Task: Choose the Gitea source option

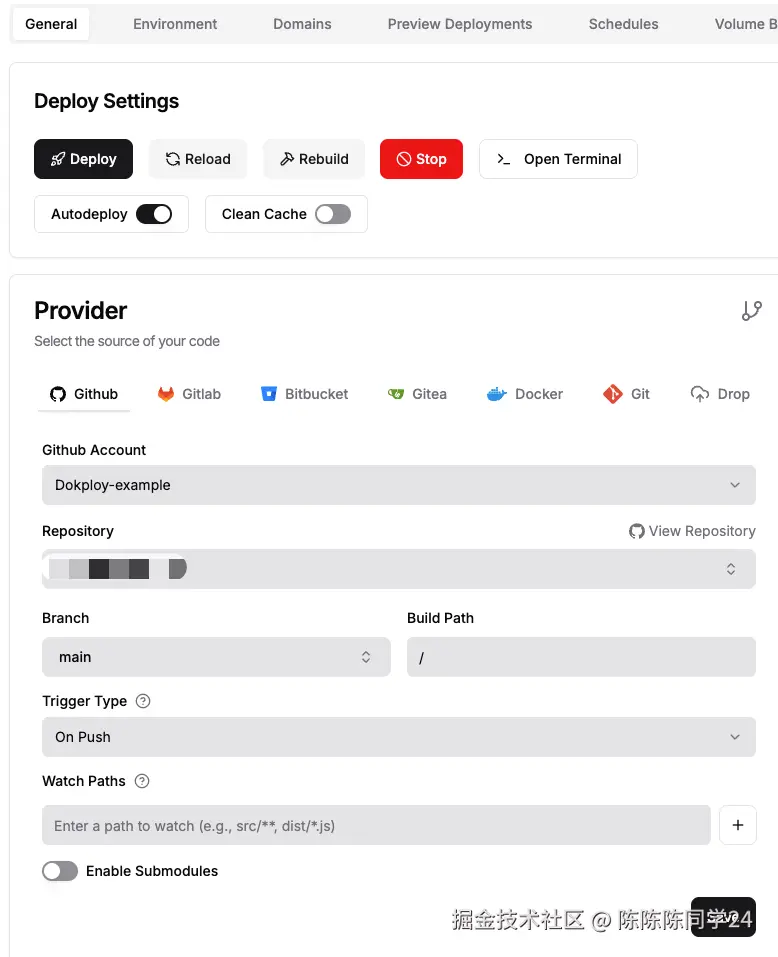Action: click(417, 394)
